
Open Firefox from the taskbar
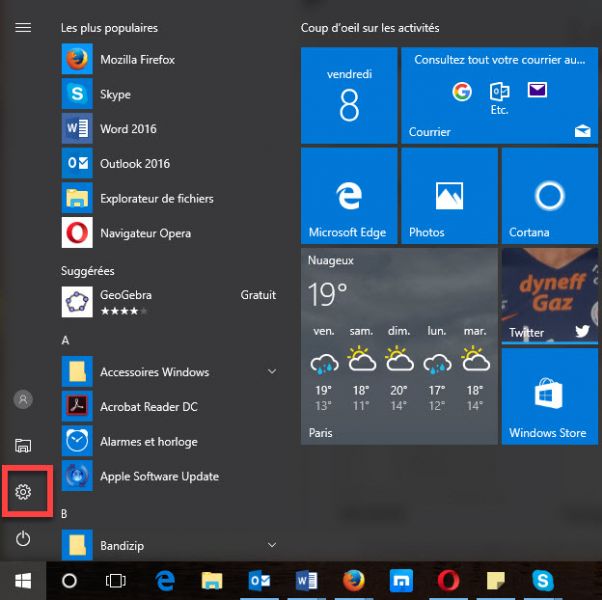coord(354,580)
